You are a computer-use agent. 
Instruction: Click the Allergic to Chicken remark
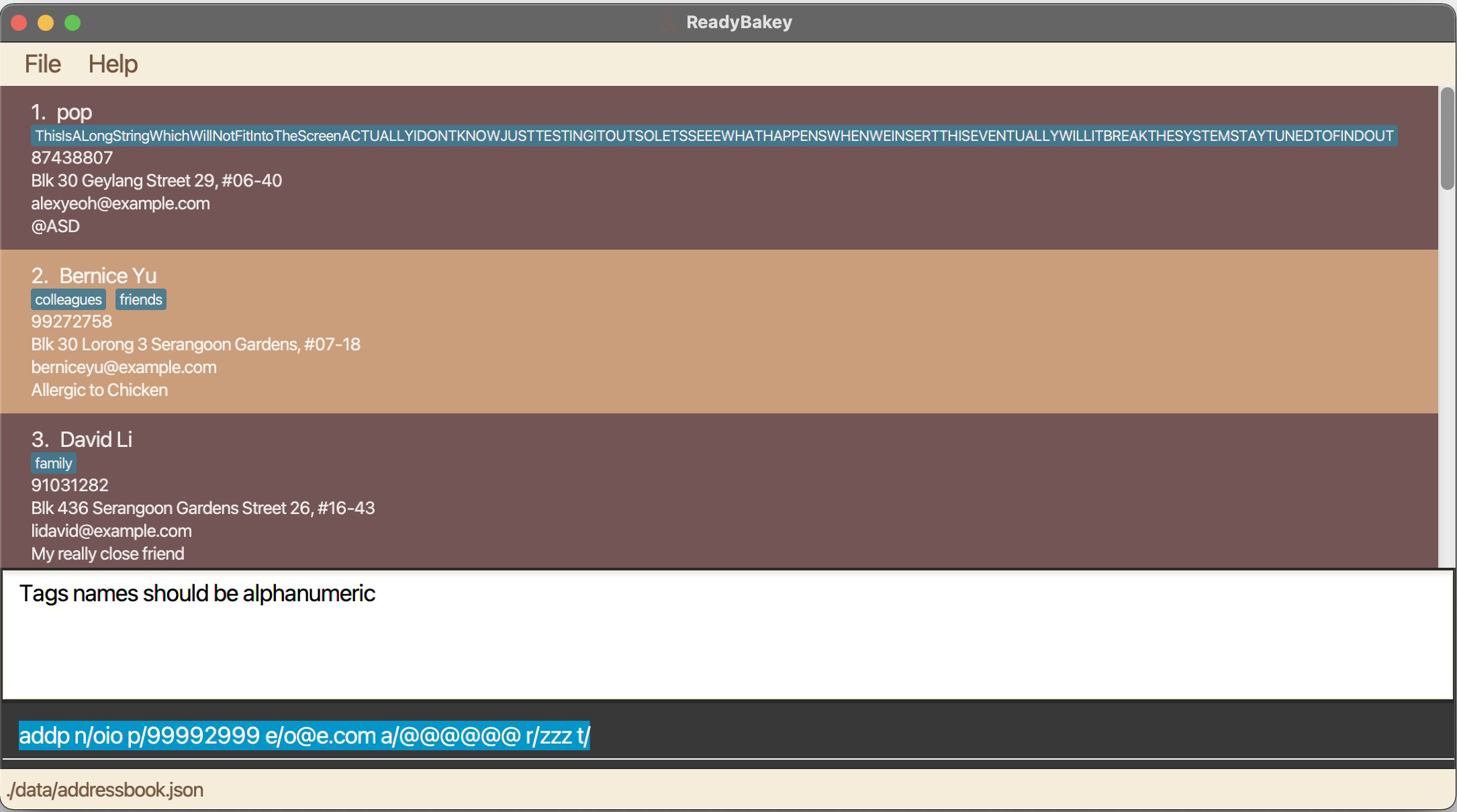click(99, 390)
